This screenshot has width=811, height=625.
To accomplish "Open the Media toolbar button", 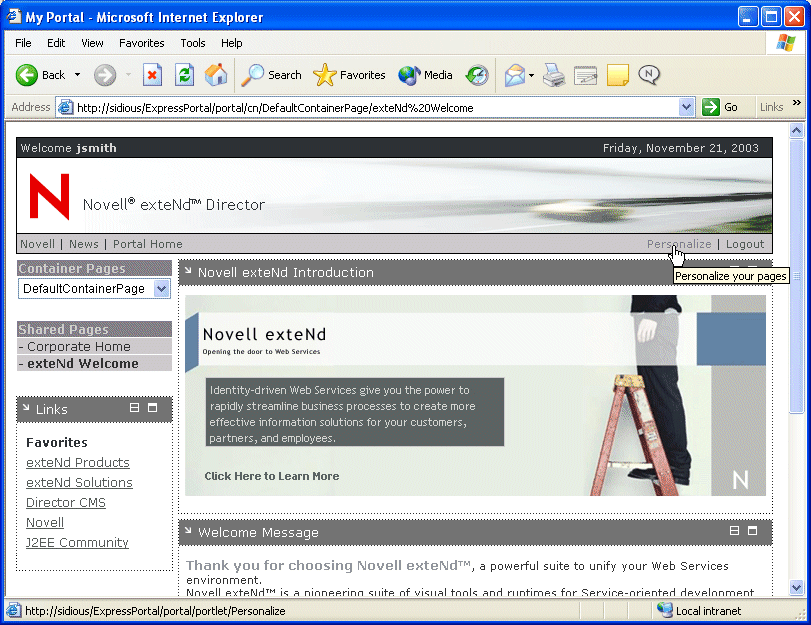I will click(x=426, y=76).
